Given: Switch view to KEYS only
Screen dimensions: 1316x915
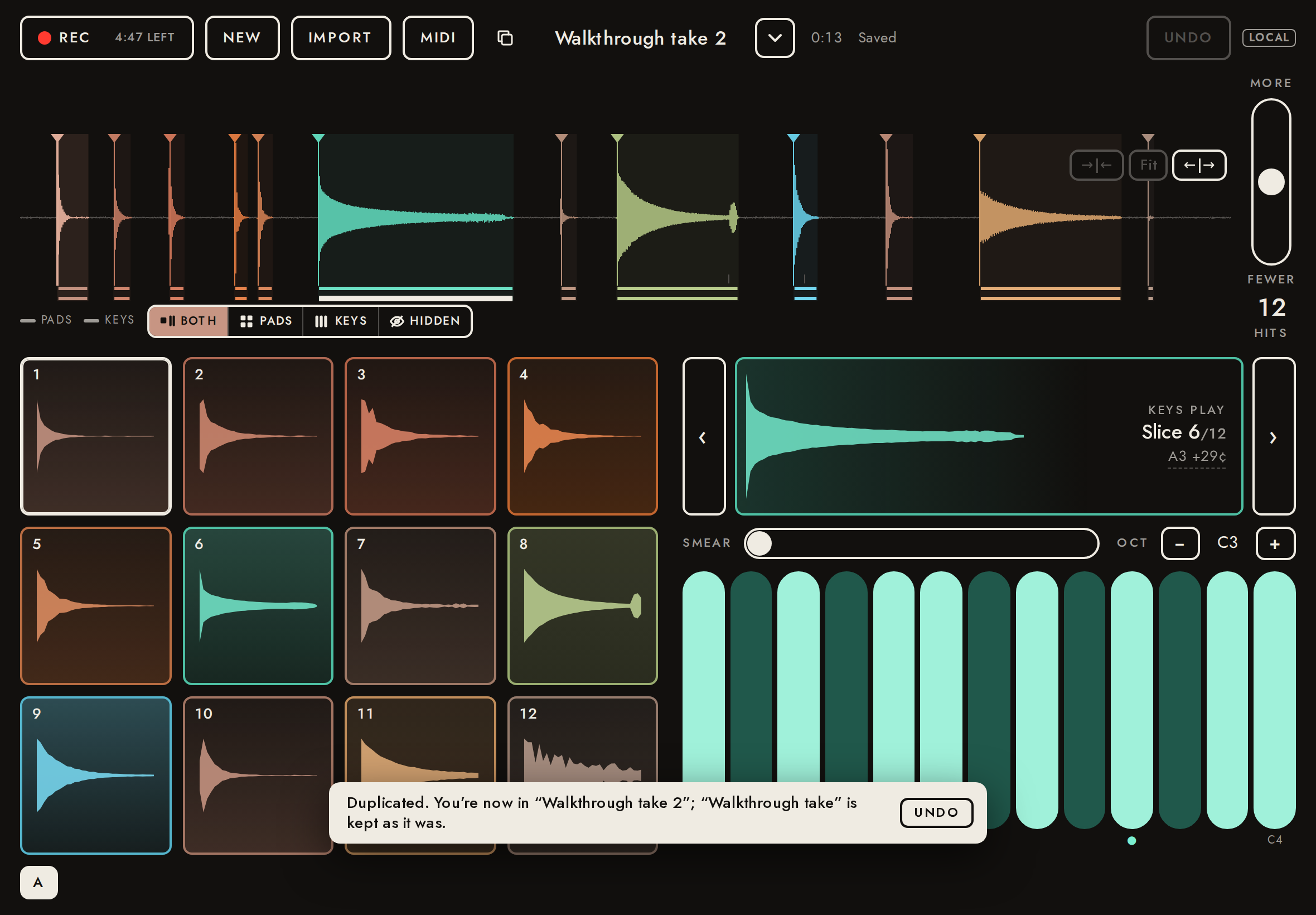Looking at the screenshot, I should (x=340, y=321).
